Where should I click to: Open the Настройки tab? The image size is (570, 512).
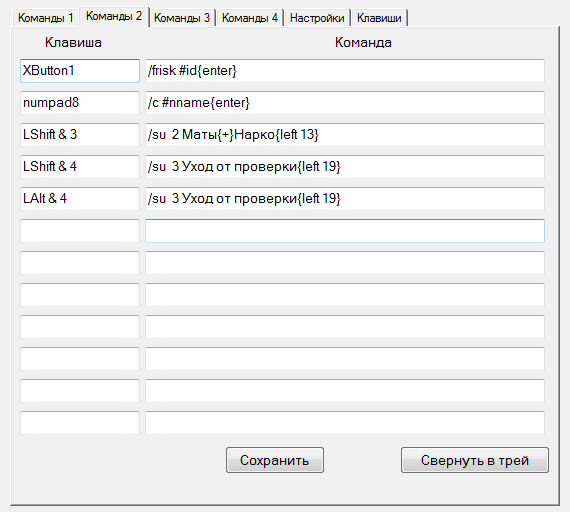[317, 18]
